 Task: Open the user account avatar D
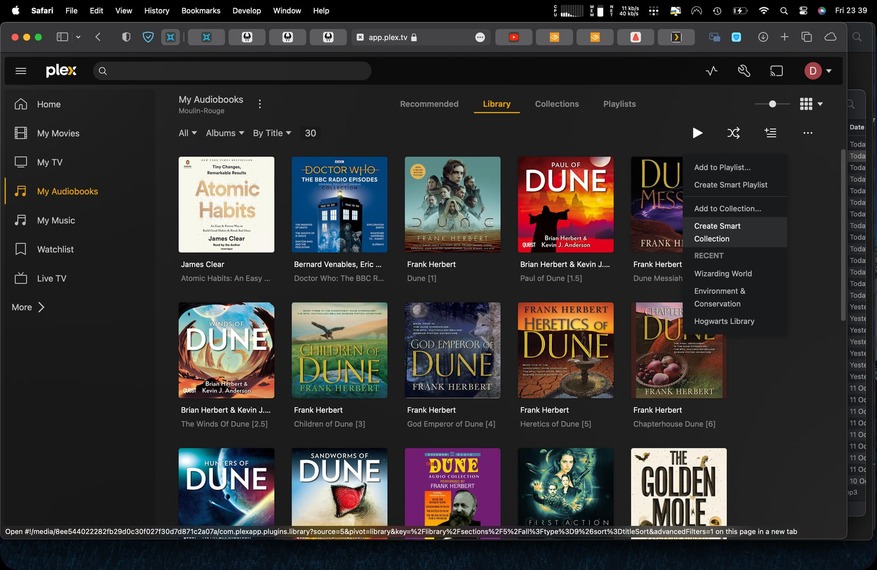pyautogui.click(x=812, y=71)
